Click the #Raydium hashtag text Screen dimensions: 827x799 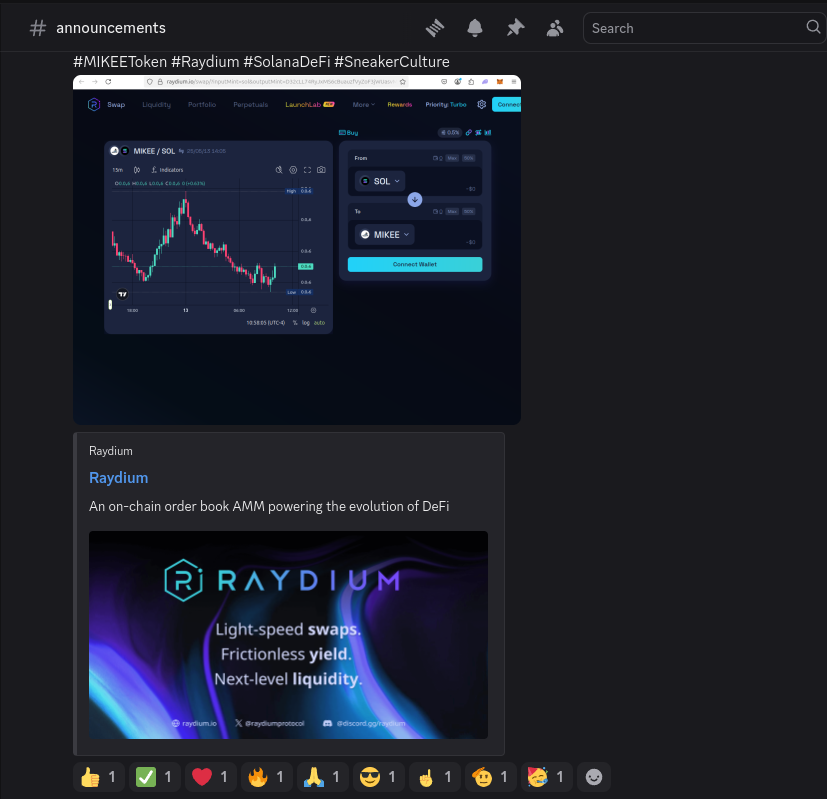click(x=205, y=62)
